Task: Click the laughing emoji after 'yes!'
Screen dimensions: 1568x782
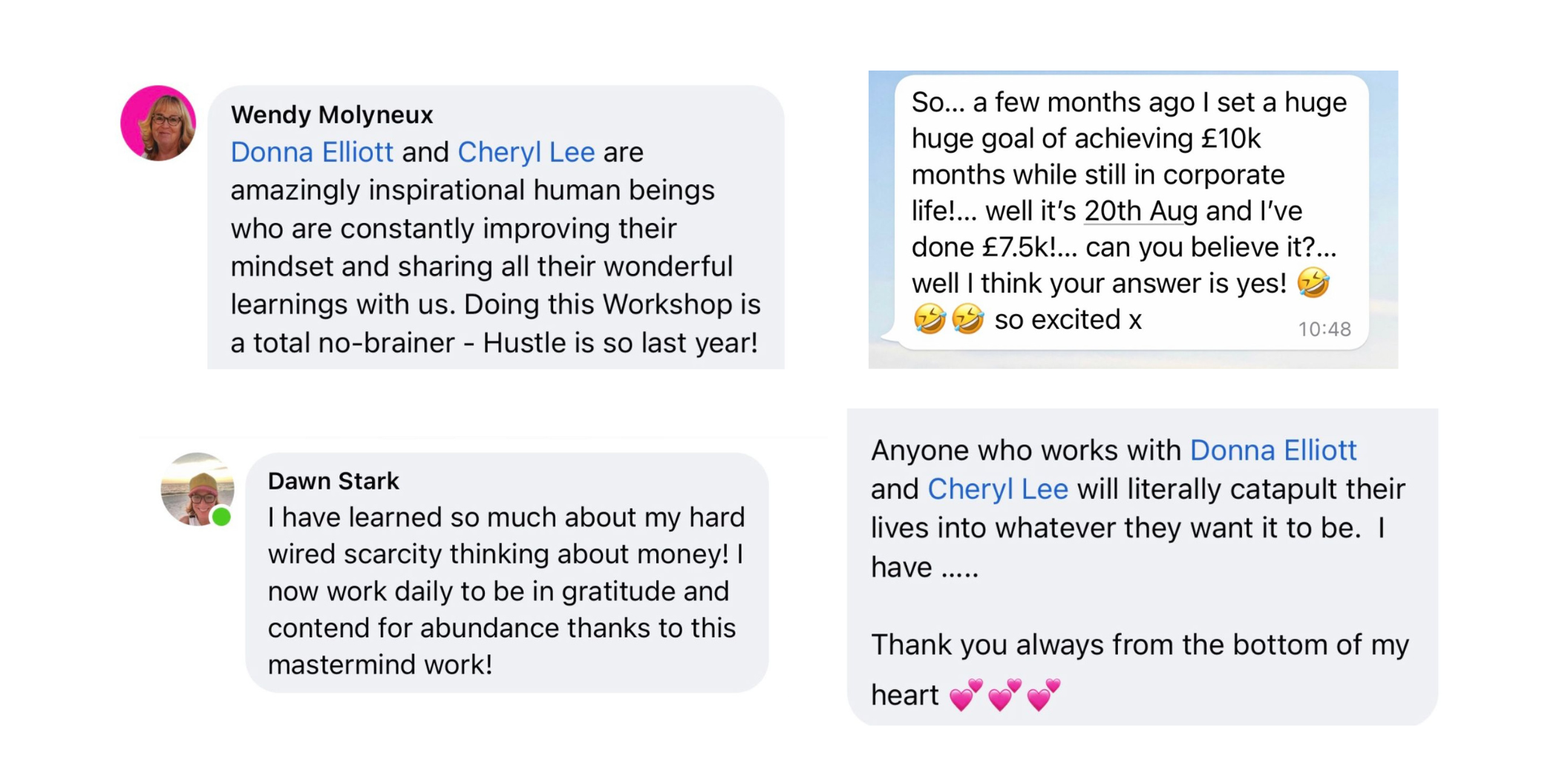Action: 1313,283
